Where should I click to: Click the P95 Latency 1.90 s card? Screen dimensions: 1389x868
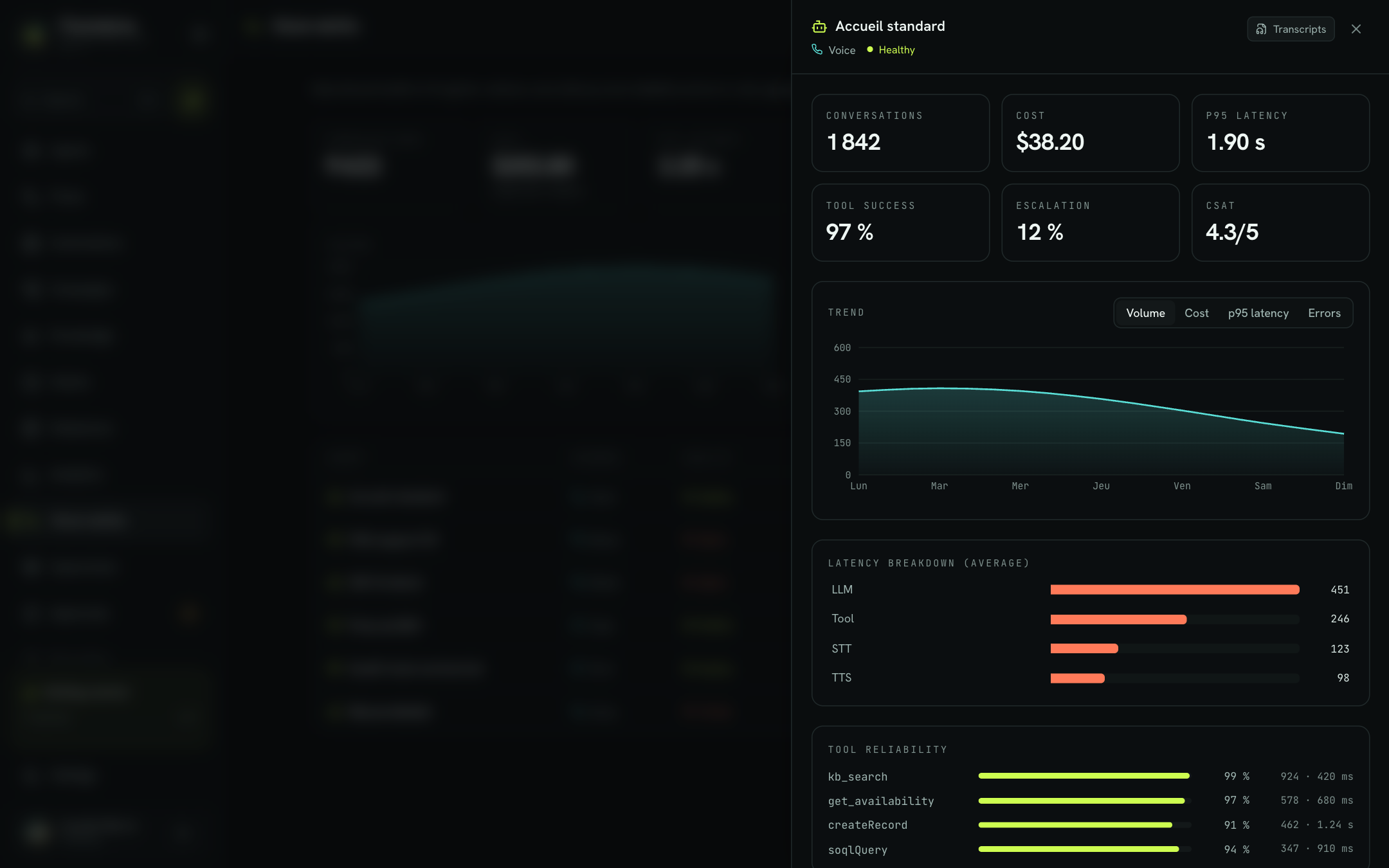pos(1280,133)
